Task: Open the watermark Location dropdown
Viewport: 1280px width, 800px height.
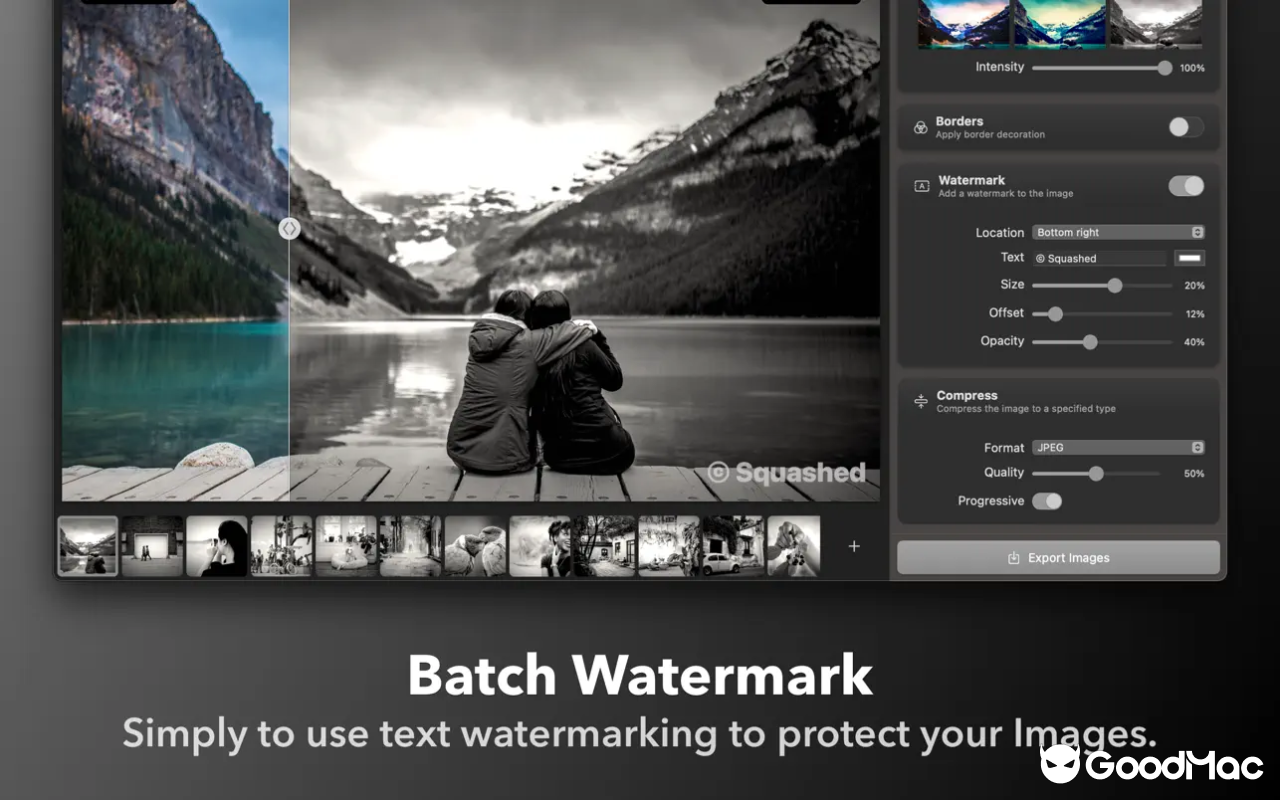Action: tap(1117, 232)
